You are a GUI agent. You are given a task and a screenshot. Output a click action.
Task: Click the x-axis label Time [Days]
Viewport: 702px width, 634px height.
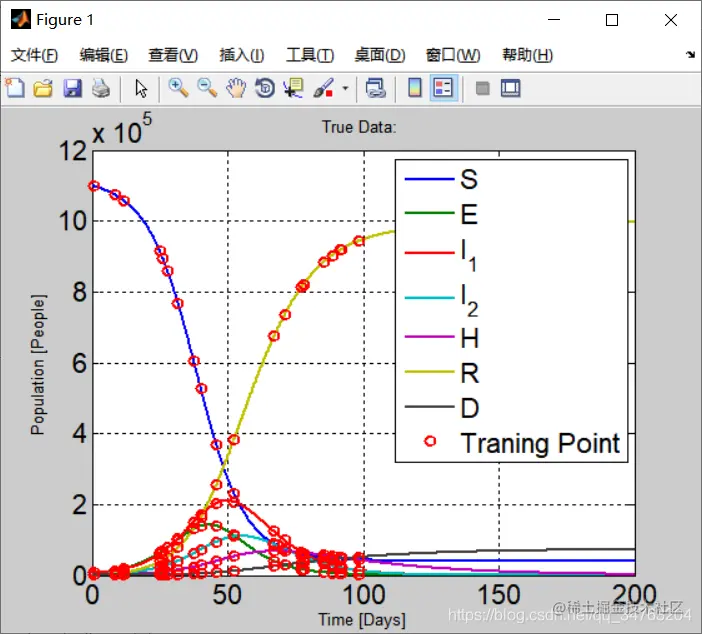[x=362, y=620]
